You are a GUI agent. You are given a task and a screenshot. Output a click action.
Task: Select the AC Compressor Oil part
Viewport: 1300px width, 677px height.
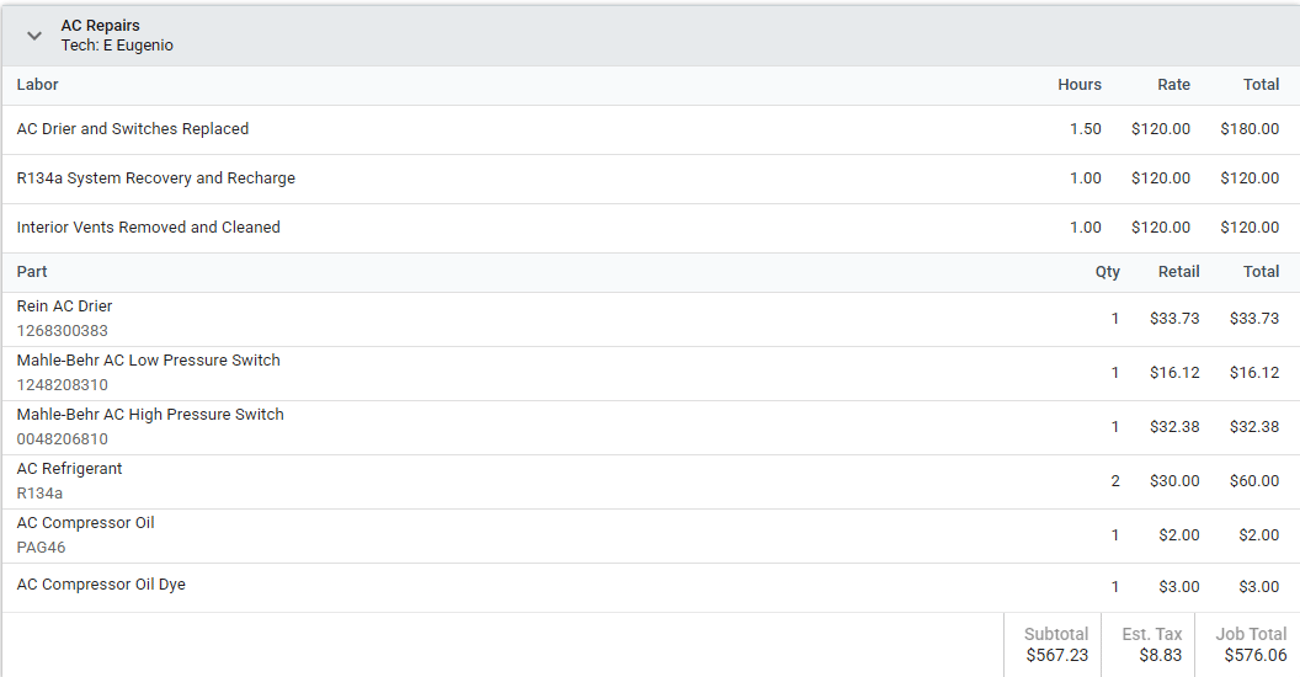[x=650, y=535]
